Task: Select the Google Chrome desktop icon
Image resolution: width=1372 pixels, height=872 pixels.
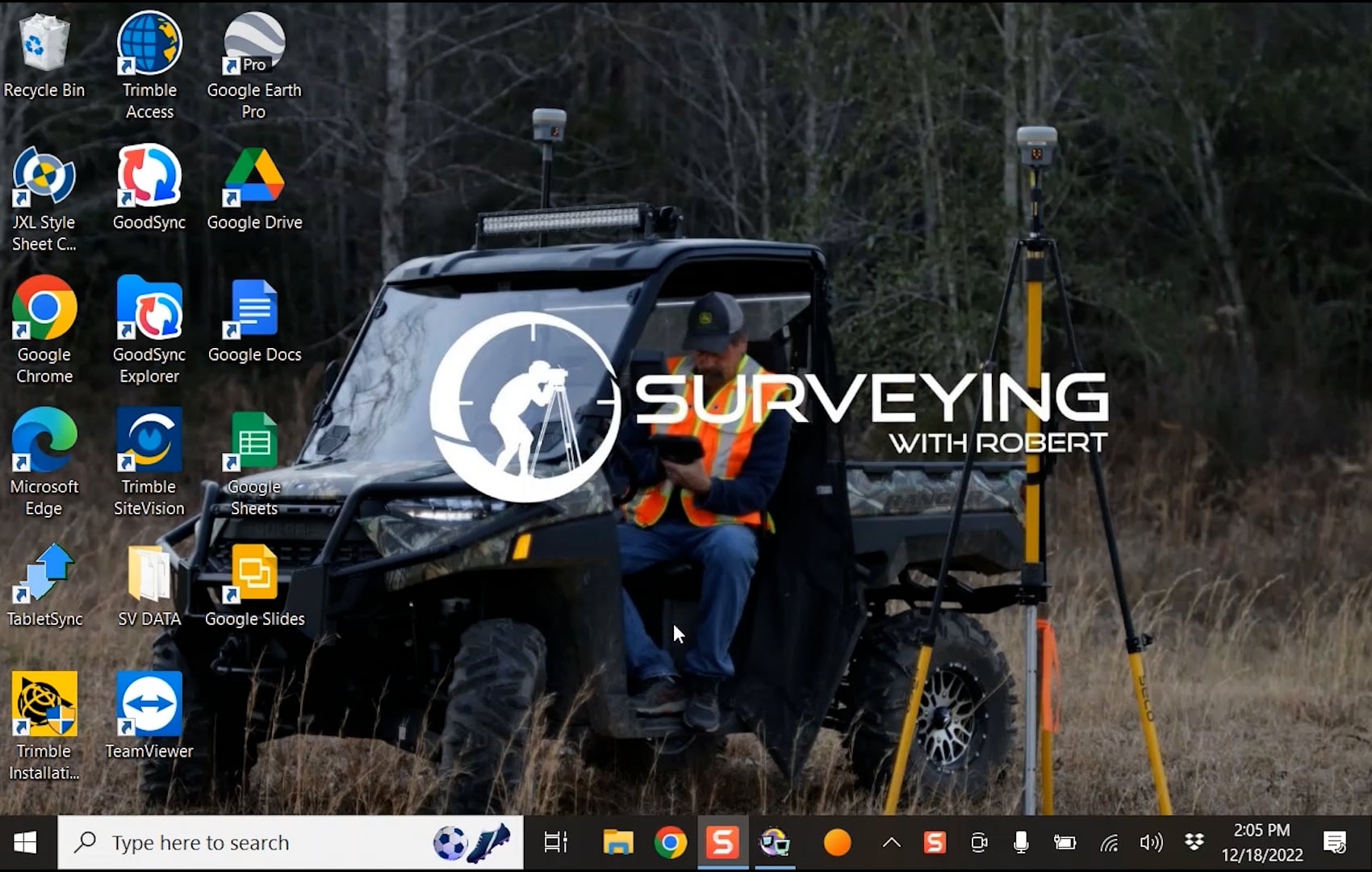Action: (x=44, y=331)
